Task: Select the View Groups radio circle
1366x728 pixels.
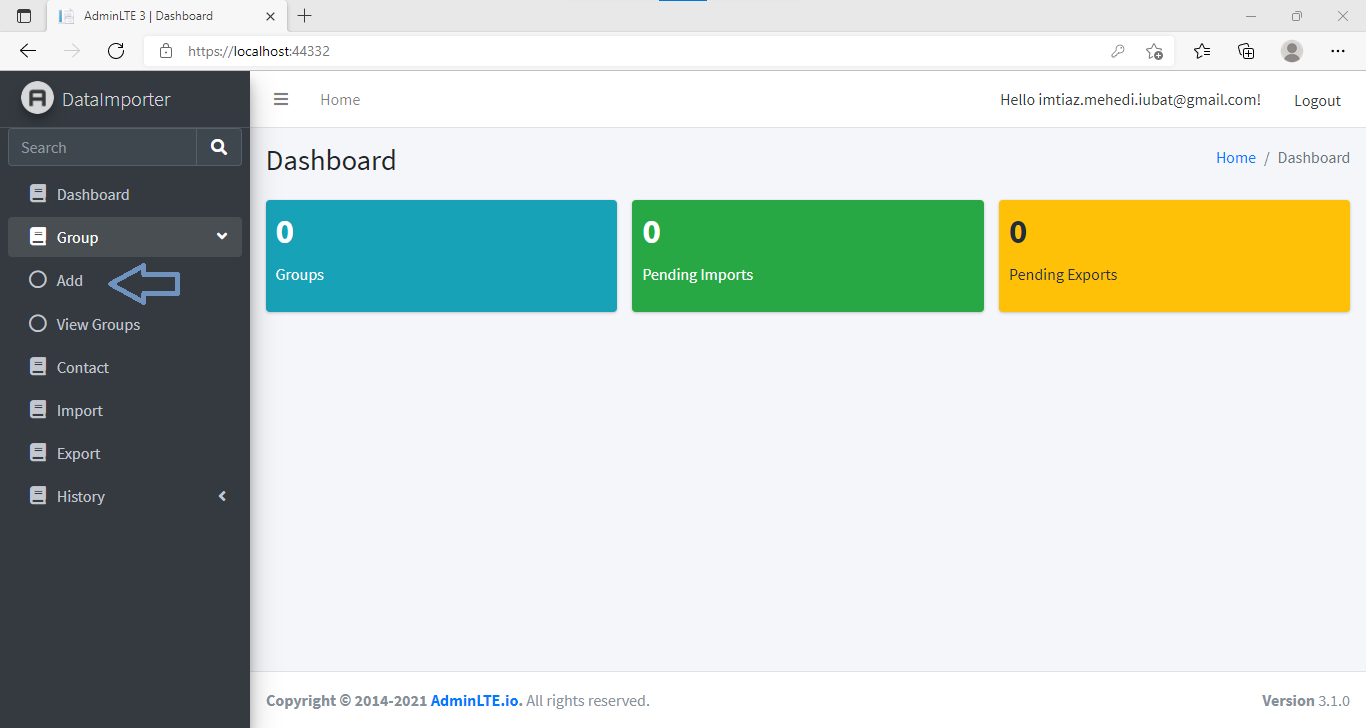Action: [x=38, y=323]
